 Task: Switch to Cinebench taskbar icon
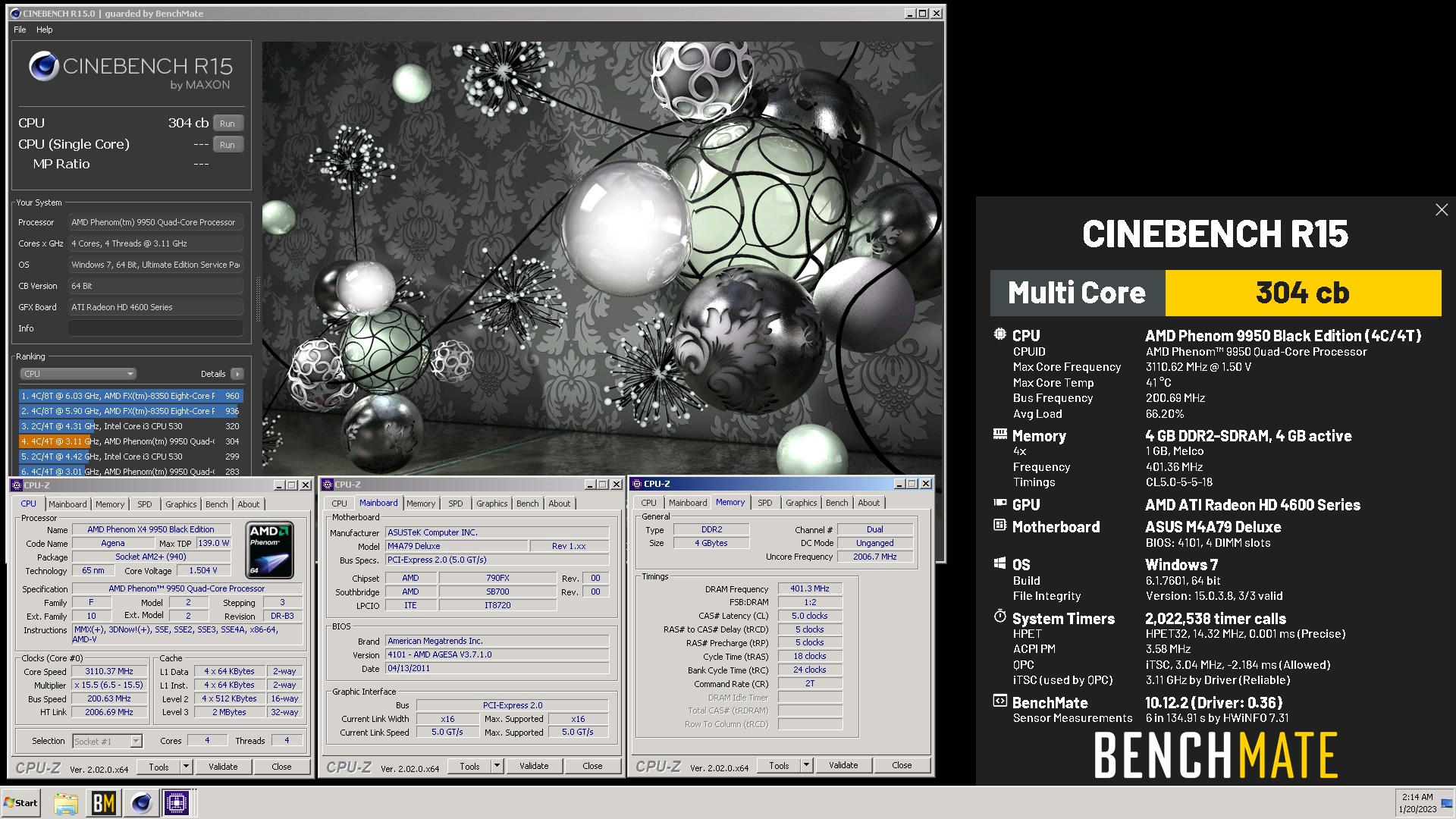tap(141, 803)
